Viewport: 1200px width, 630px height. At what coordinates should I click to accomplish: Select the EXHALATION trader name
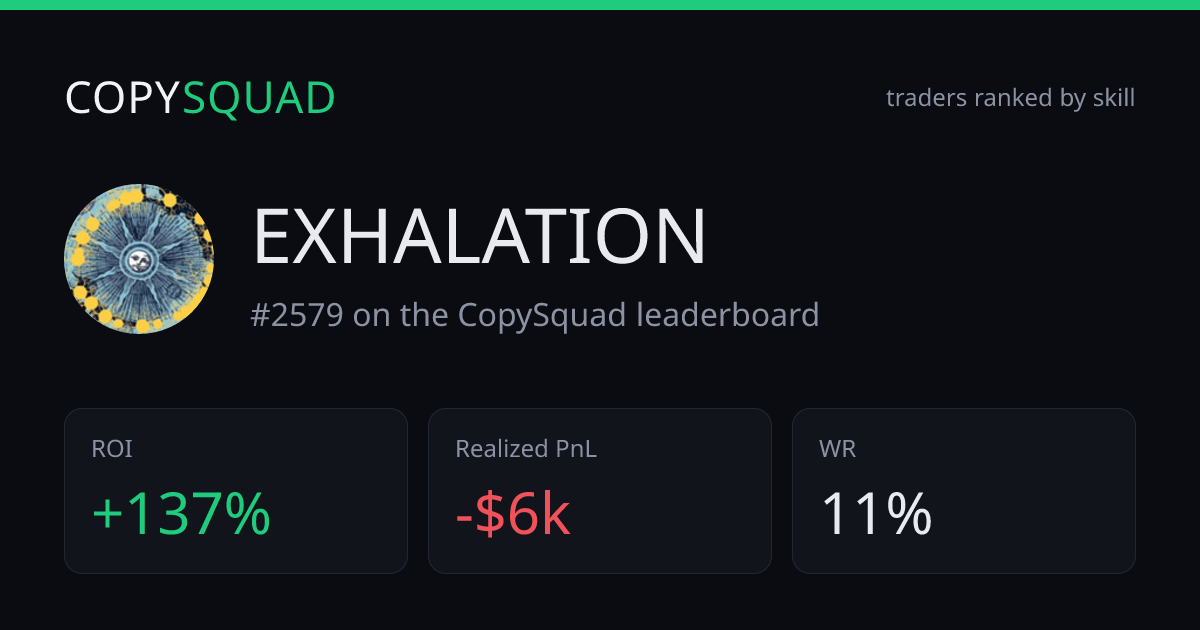479,237
